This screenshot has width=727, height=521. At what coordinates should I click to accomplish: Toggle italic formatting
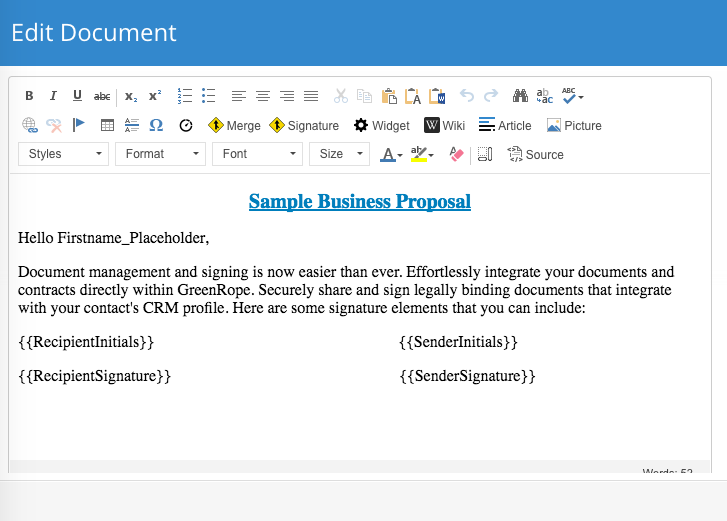(53, 96)
